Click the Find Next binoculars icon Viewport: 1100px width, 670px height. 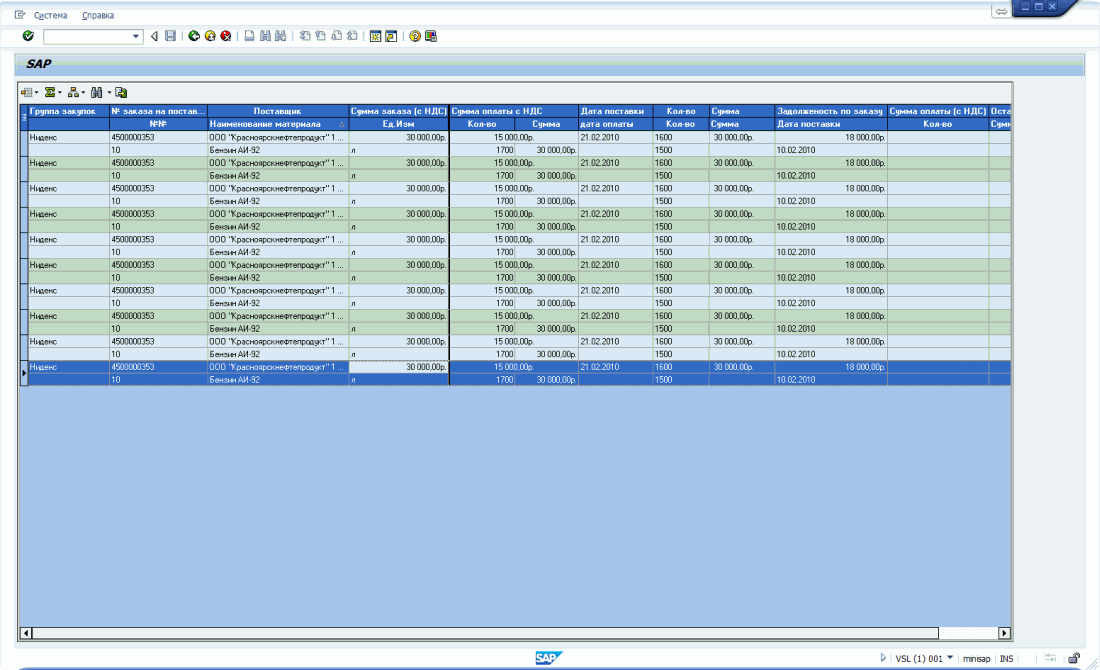281,36
